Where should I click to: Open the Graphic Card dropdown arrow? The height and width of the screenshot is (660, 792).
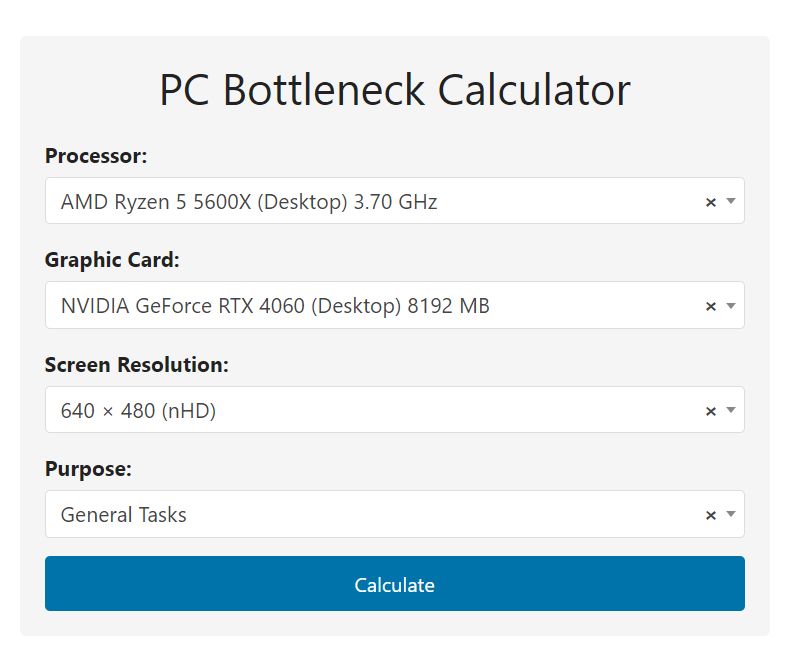731,306
